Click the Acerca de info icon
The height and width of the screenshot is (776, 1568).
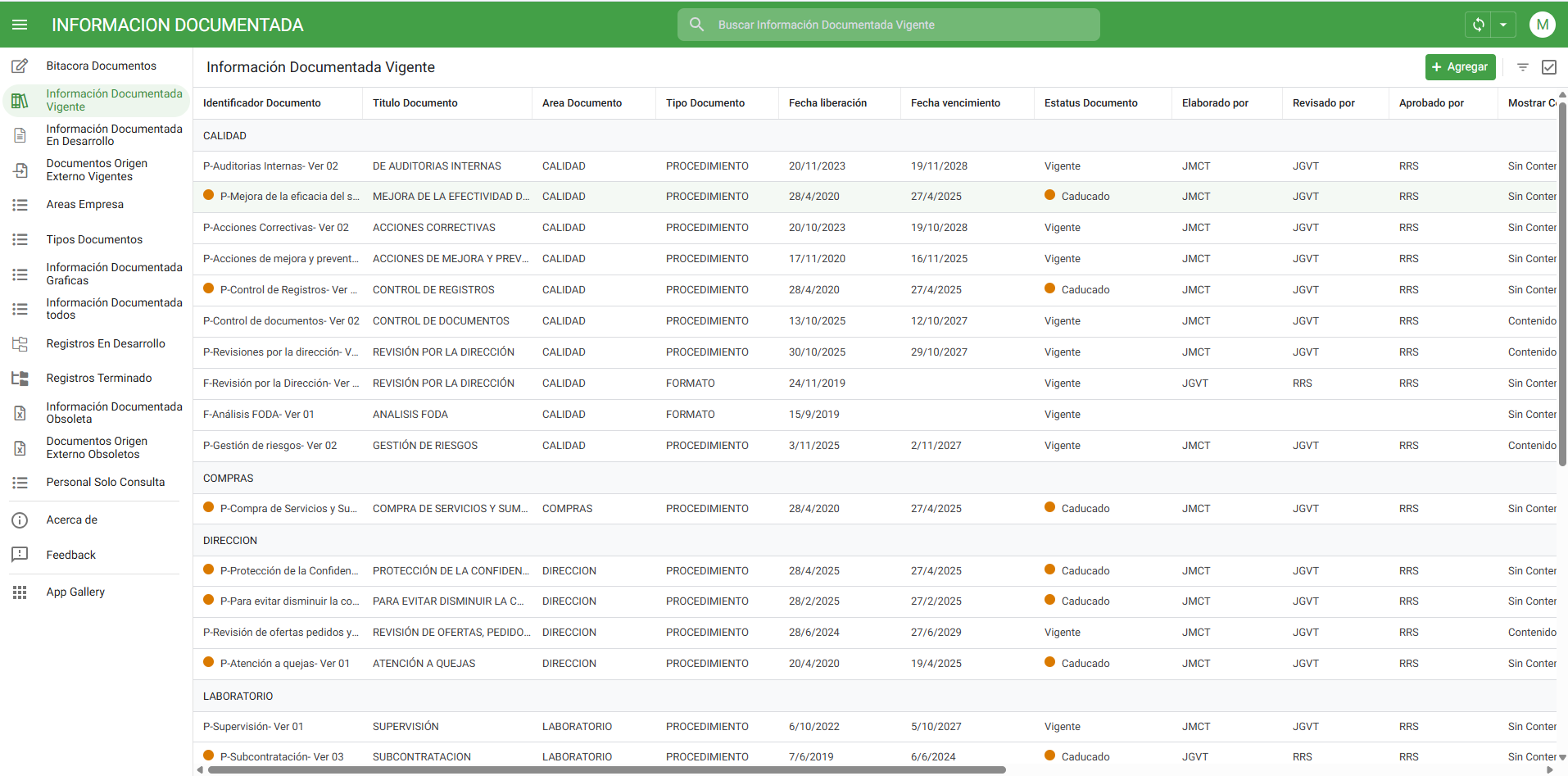tap(20, 520)
